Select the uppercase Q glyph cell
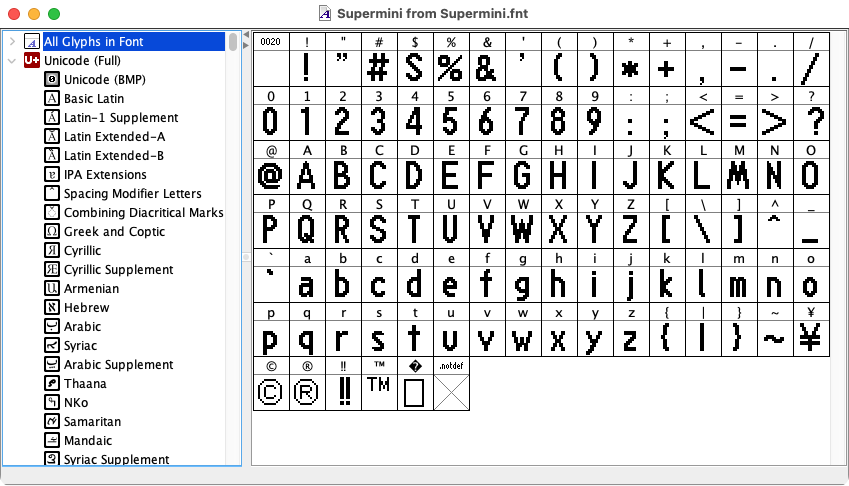 307,222
